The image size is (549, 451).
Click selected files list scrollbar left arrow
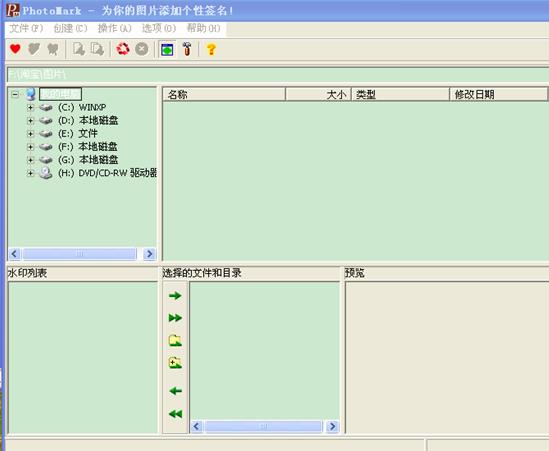(196, 426)
